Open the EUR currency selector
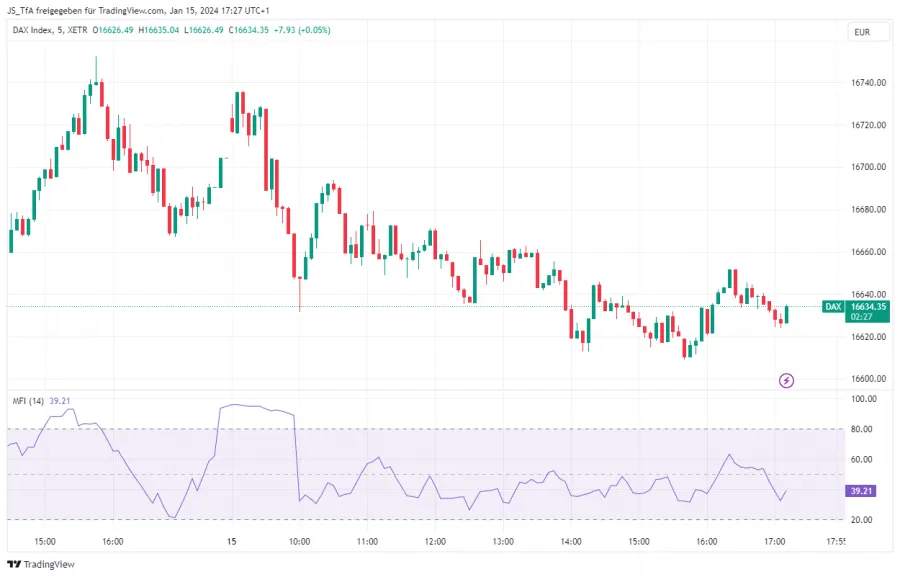Screen dimensions: 900x577 [866, 33]
